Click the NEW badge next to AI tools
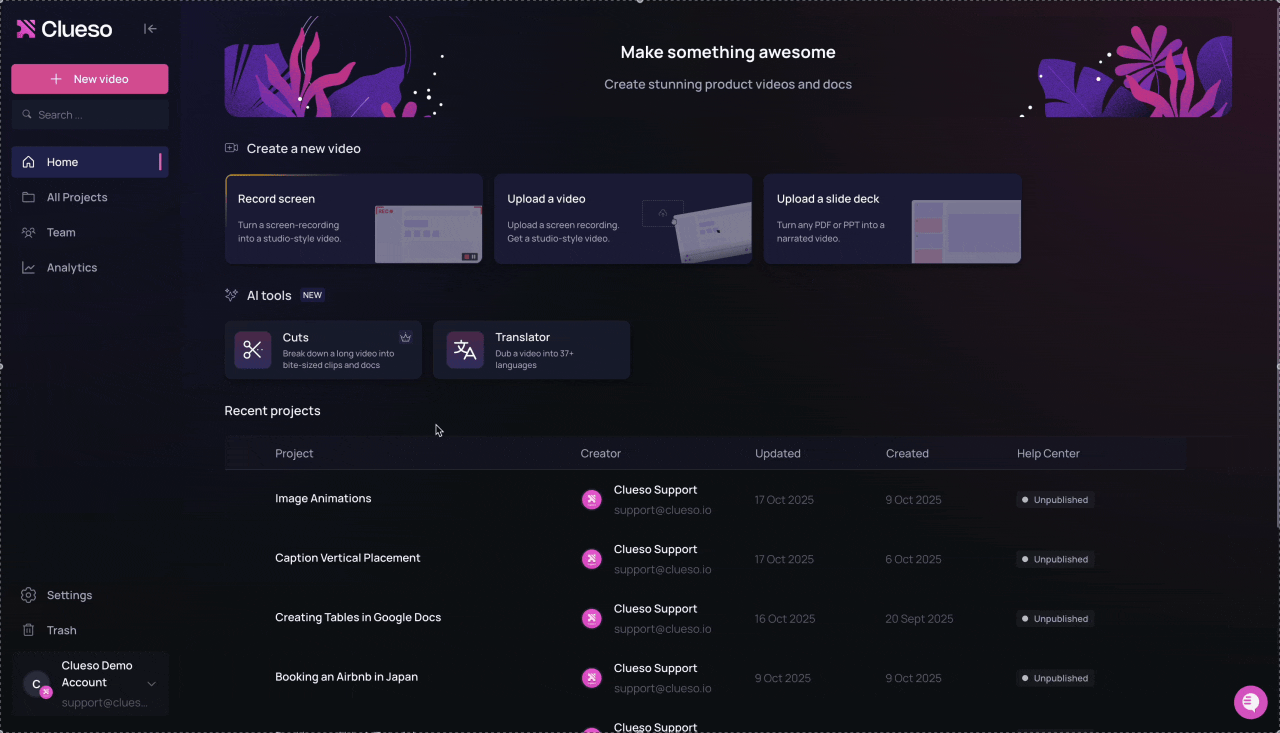The height and width of the screenshot is (733, 1280). [x=313, y=296]
